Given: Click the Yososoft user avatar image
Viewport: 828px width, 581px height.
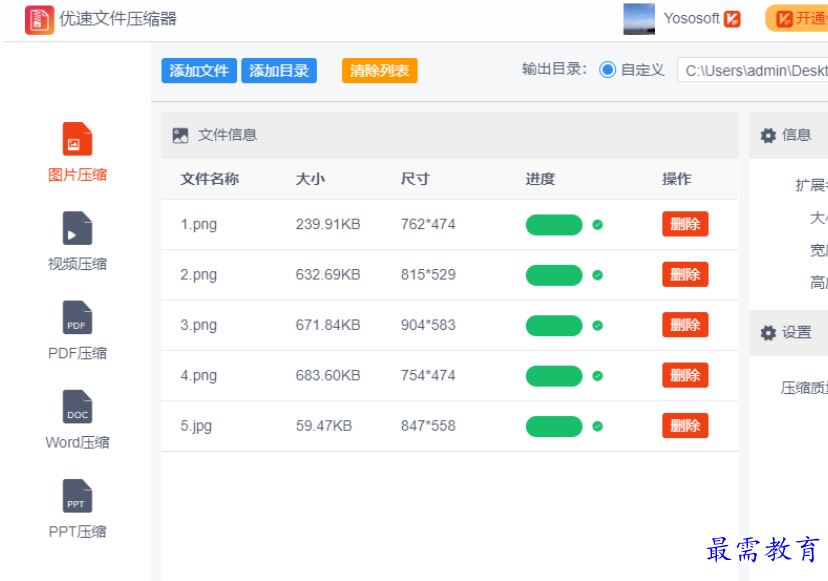Looking at the screenshot, I should point(639,19).
